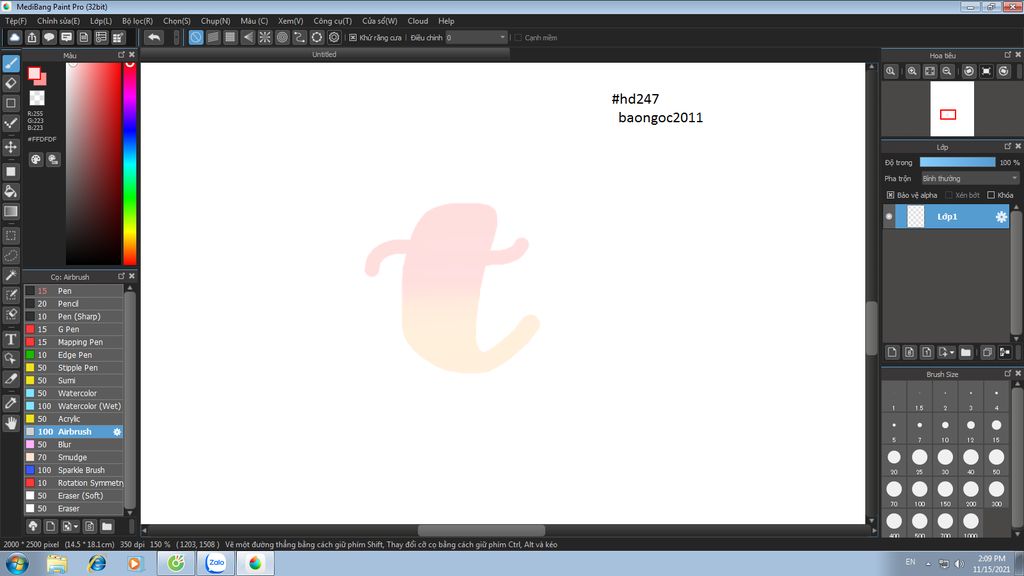Image resolution: width=1024 pixels, height=576 pixels.
Task: Turn off snap using the blue circle icon
Action: click(x=196, y=37)
